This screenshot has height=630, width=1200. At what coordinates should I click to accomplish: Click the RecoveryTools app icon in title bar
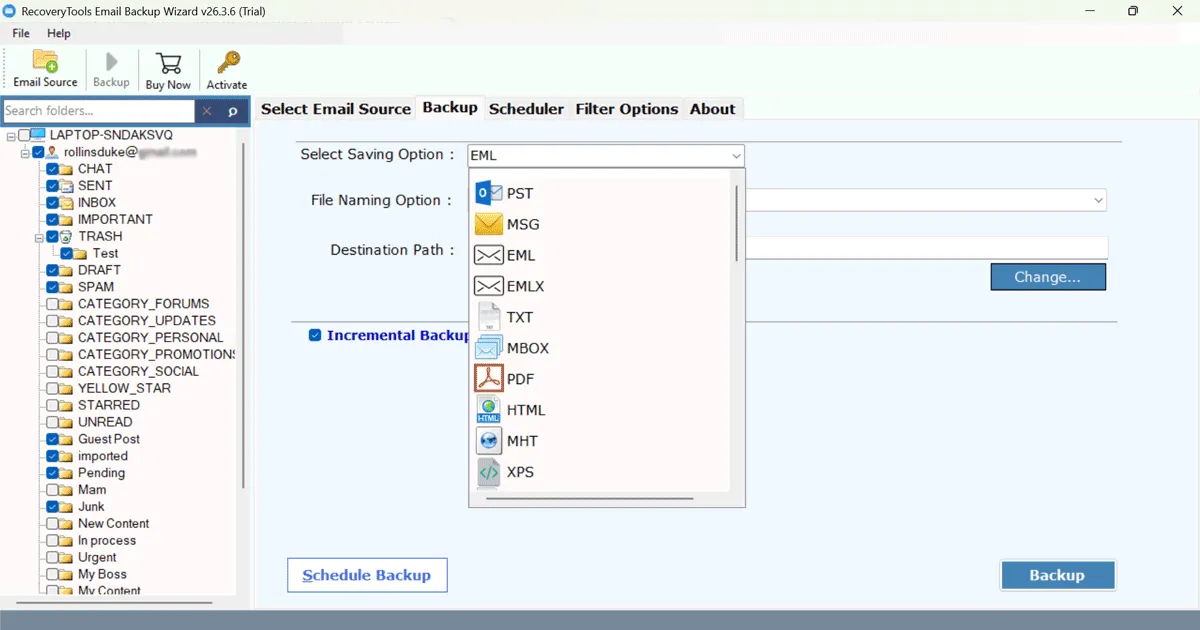pos(9,11)
